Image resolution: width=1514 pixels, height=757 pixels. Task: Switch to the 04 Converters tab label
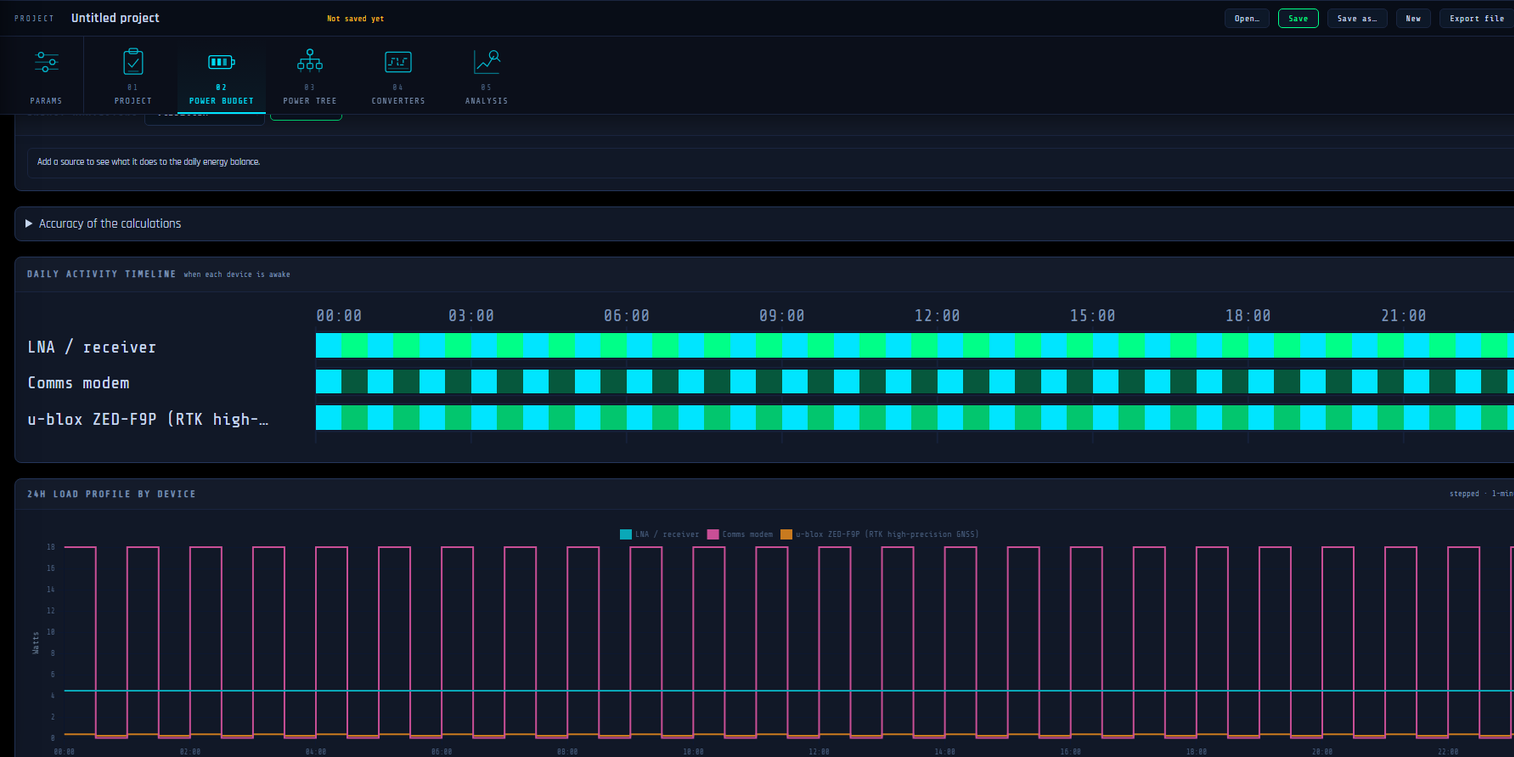[x=398, y=101]
